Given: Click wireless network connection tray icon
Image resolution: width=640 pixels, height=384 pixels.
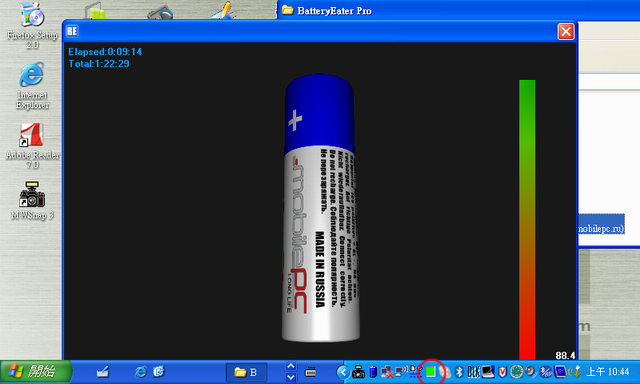Looking at the screenshot, I should (x=401, y=372).
